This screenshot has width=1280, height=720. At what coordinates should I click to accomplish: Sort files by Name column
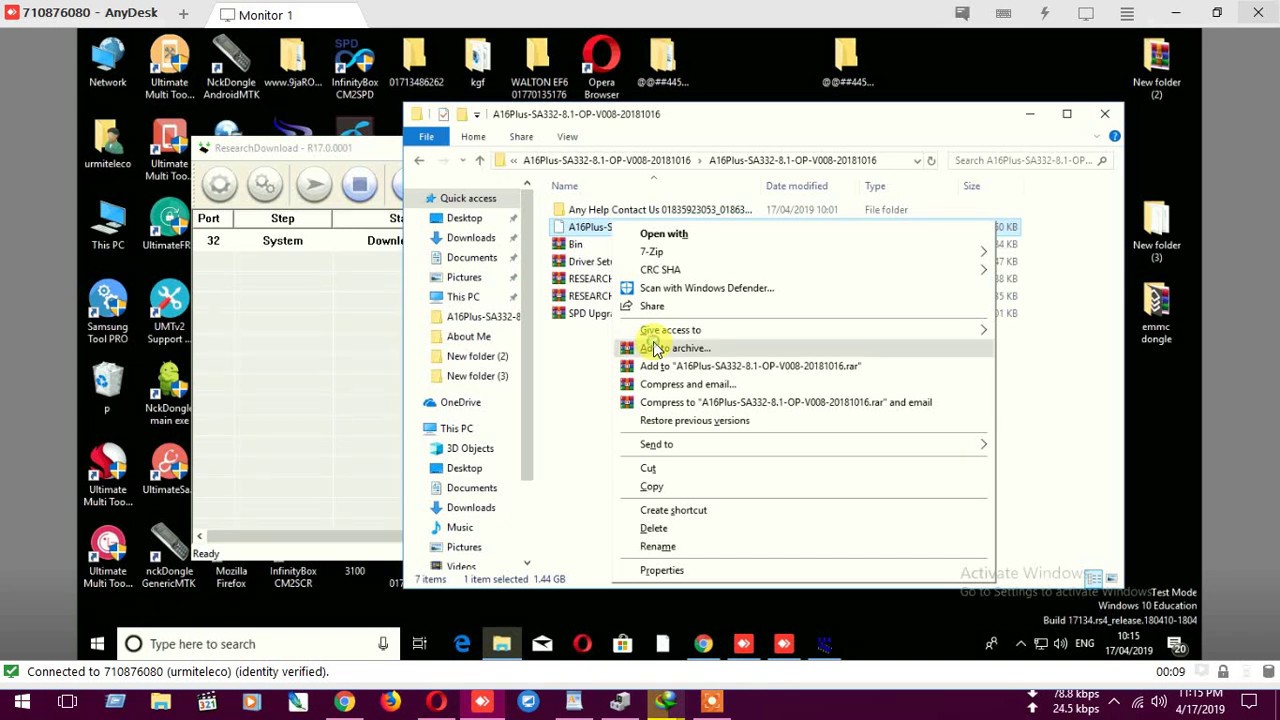(564, 186)
